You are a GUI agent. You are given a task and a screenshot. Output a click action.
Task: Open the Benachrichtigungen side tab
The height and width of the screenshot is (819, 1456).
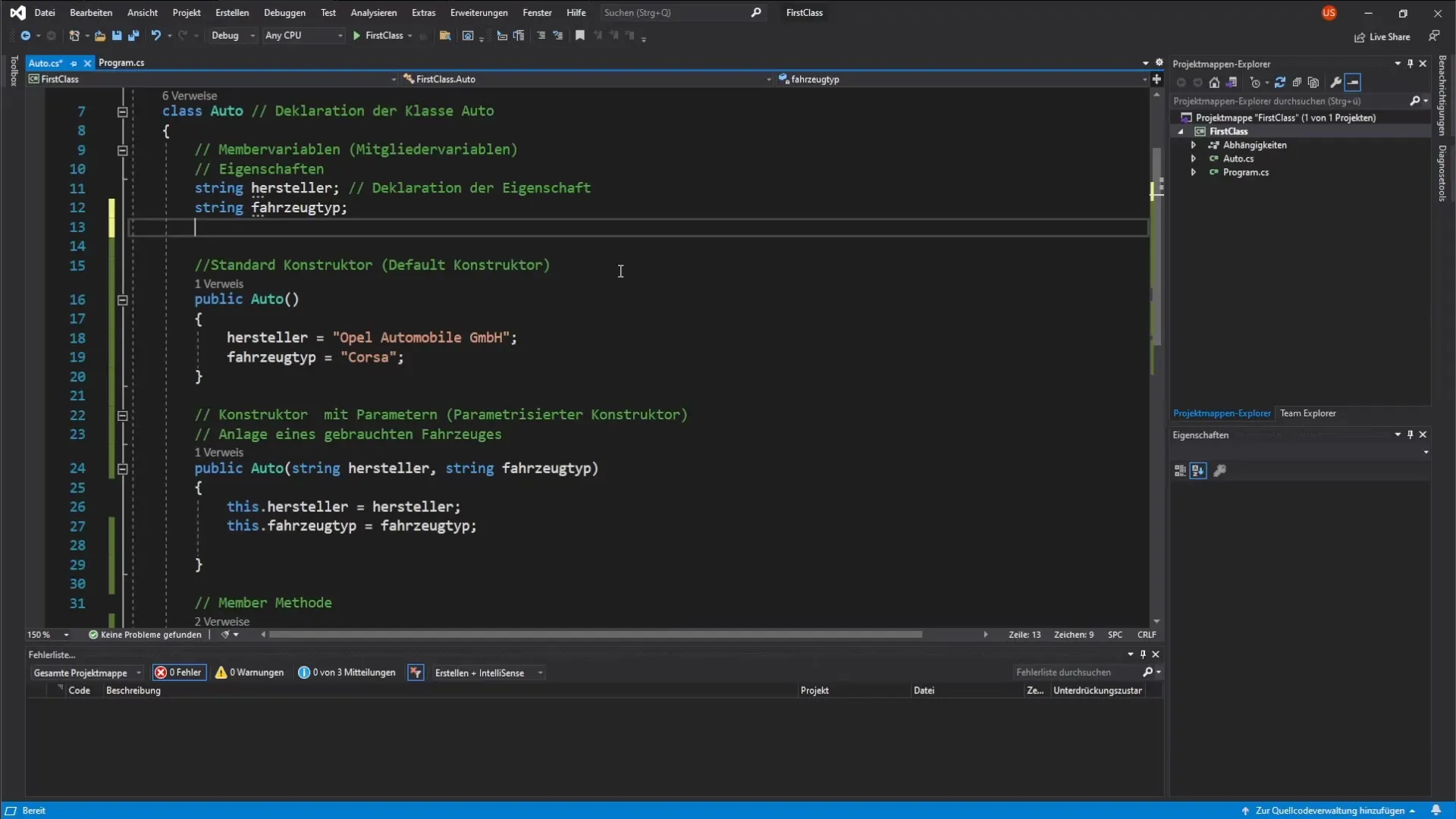pyautogui.click(x=1442, y=96)
